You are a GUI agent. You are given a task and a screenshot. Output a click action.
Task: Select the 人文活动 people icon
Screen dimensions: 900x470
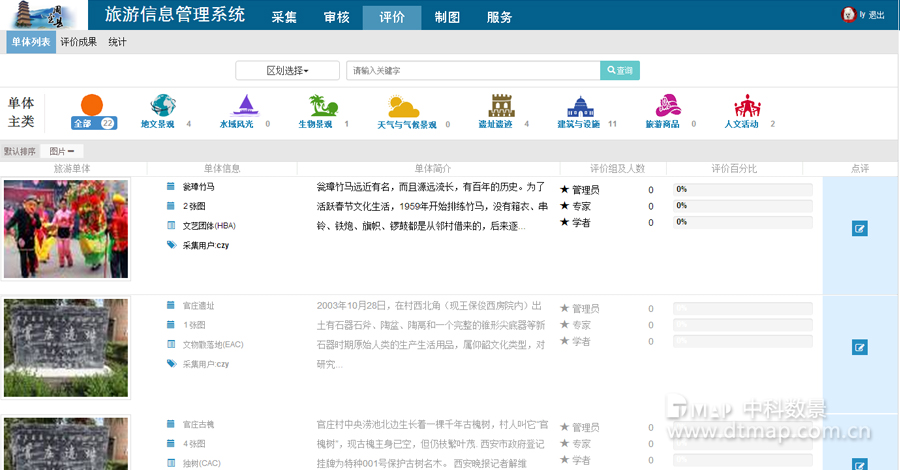(x=747, y=106)
